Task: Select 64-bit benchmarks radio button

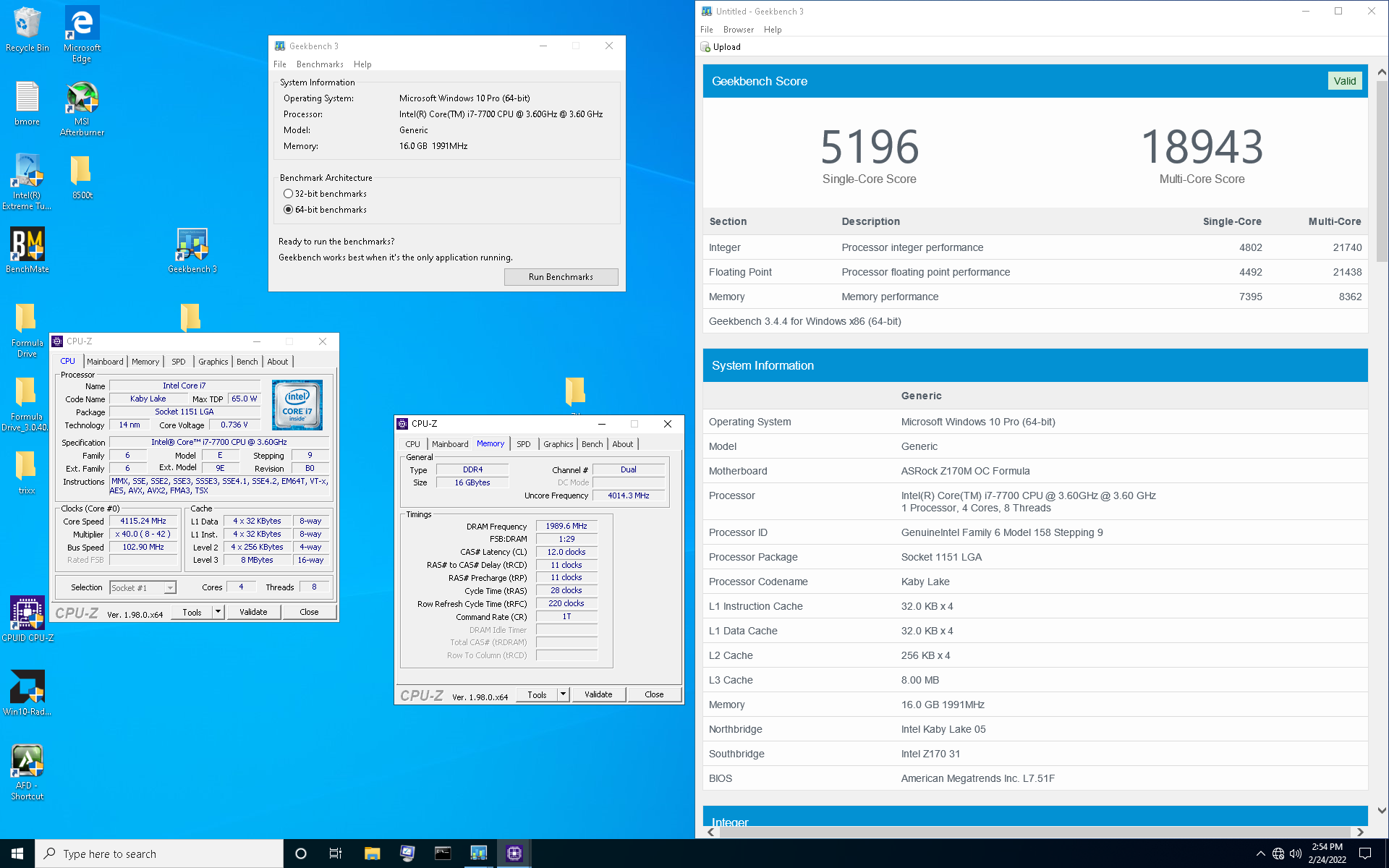Action: coord(289,210)
